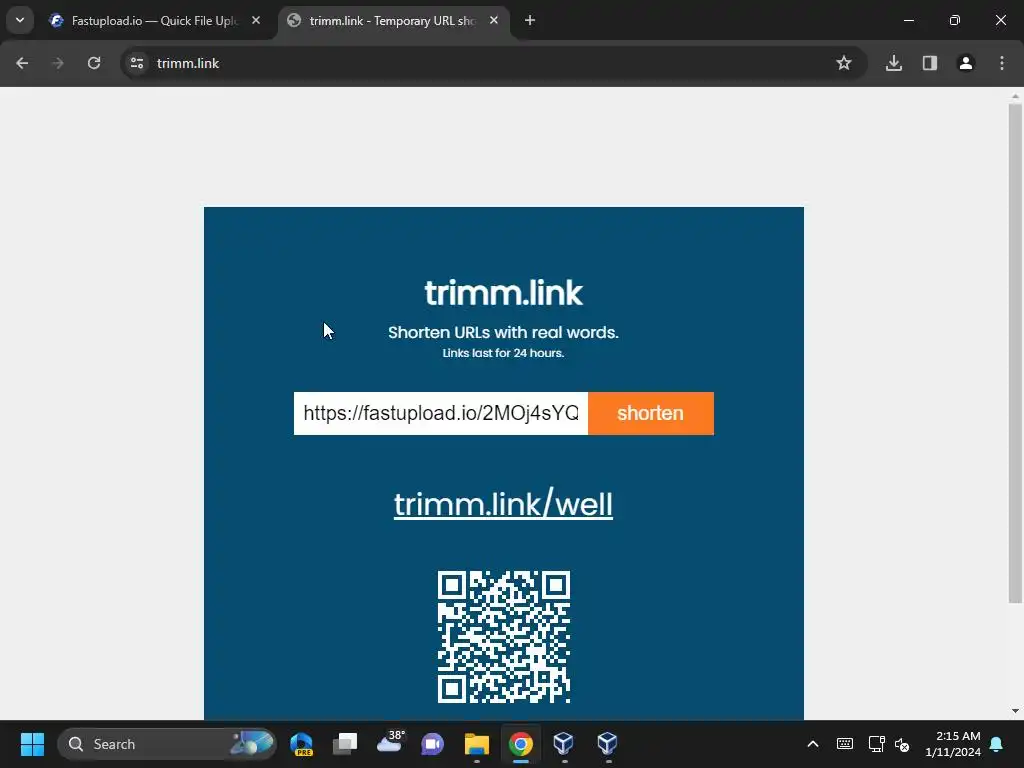Select the trimm.link tab
Image resolution: width=1024 pixels, height=768 pixels.
tap(392, 21)
